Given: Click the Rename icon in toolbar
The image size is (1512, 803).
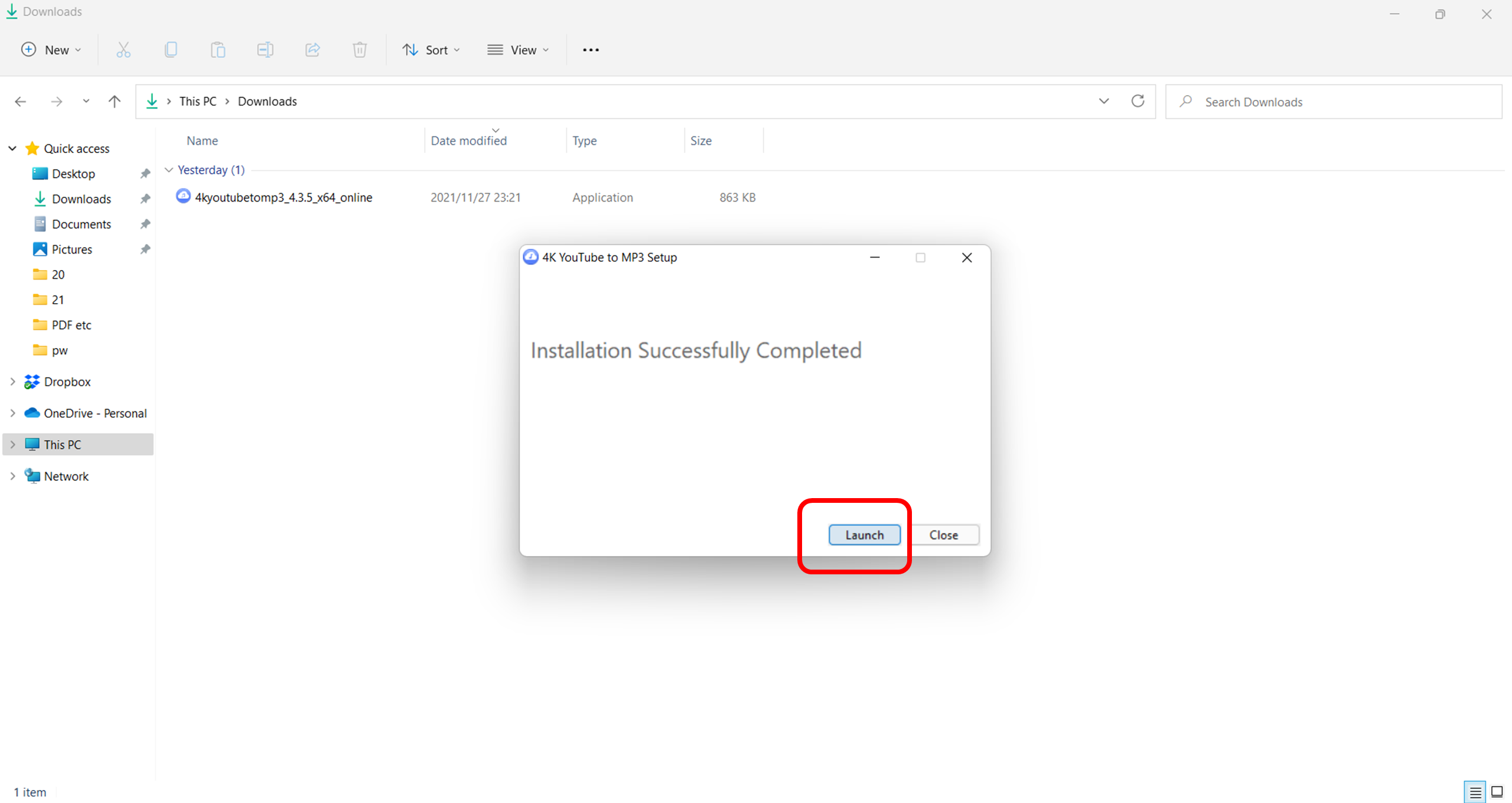Looking at the screenshot, I should (x=265, y=50).
